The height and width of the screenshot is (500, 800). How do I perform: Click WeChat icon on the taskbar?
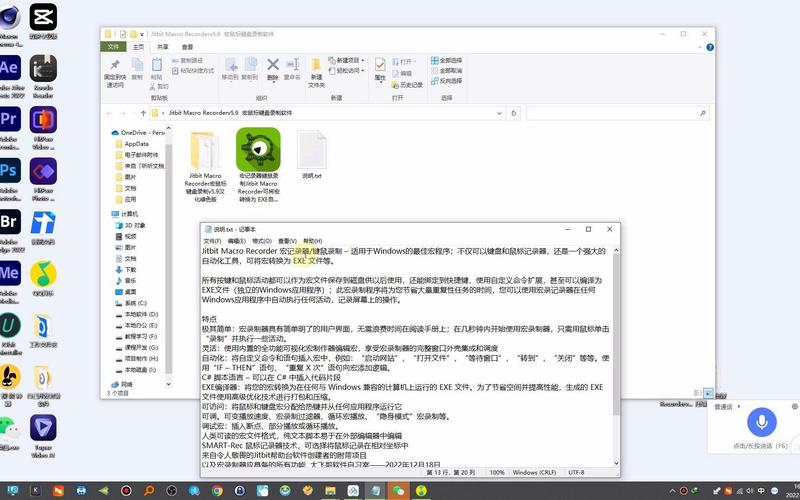pos(398,491)
